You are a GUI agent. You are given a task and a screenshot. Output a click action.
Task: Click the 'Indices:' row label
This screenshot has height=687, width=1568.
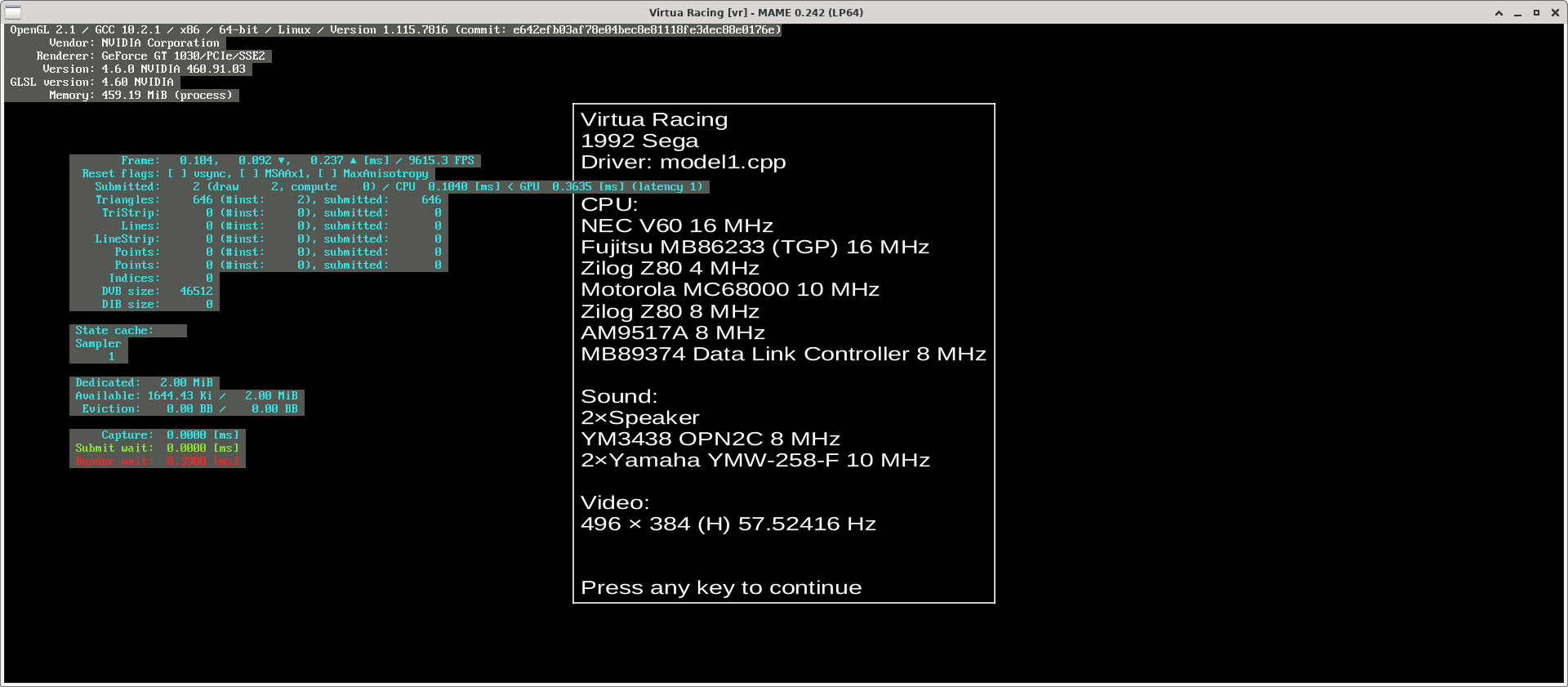(x=134, y=279)
